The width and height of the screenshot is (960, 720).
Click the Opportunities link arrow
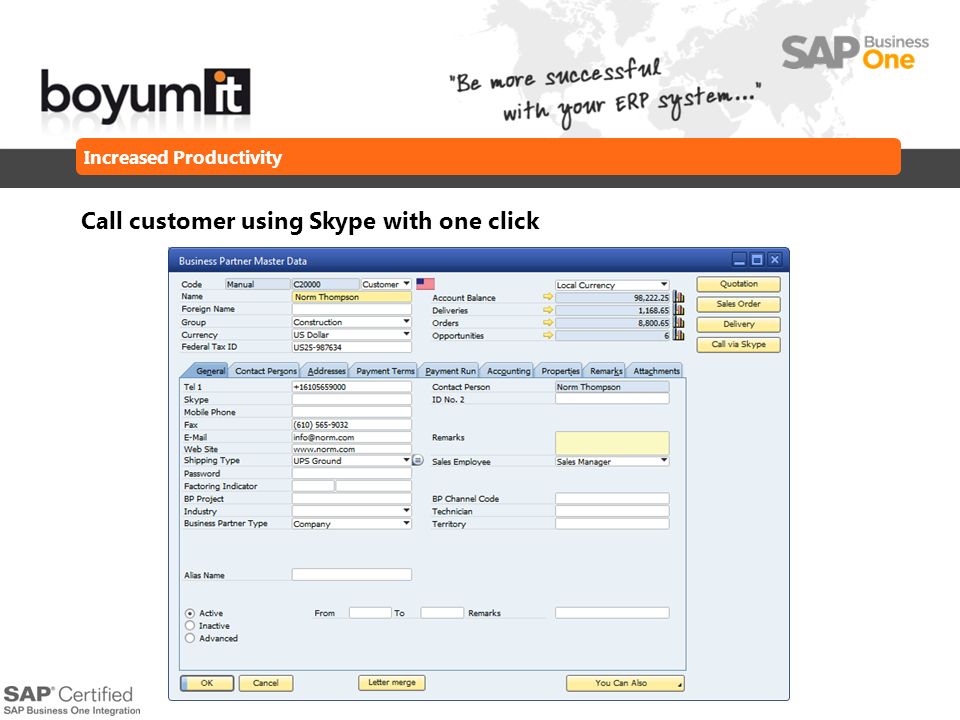point(547,335)
